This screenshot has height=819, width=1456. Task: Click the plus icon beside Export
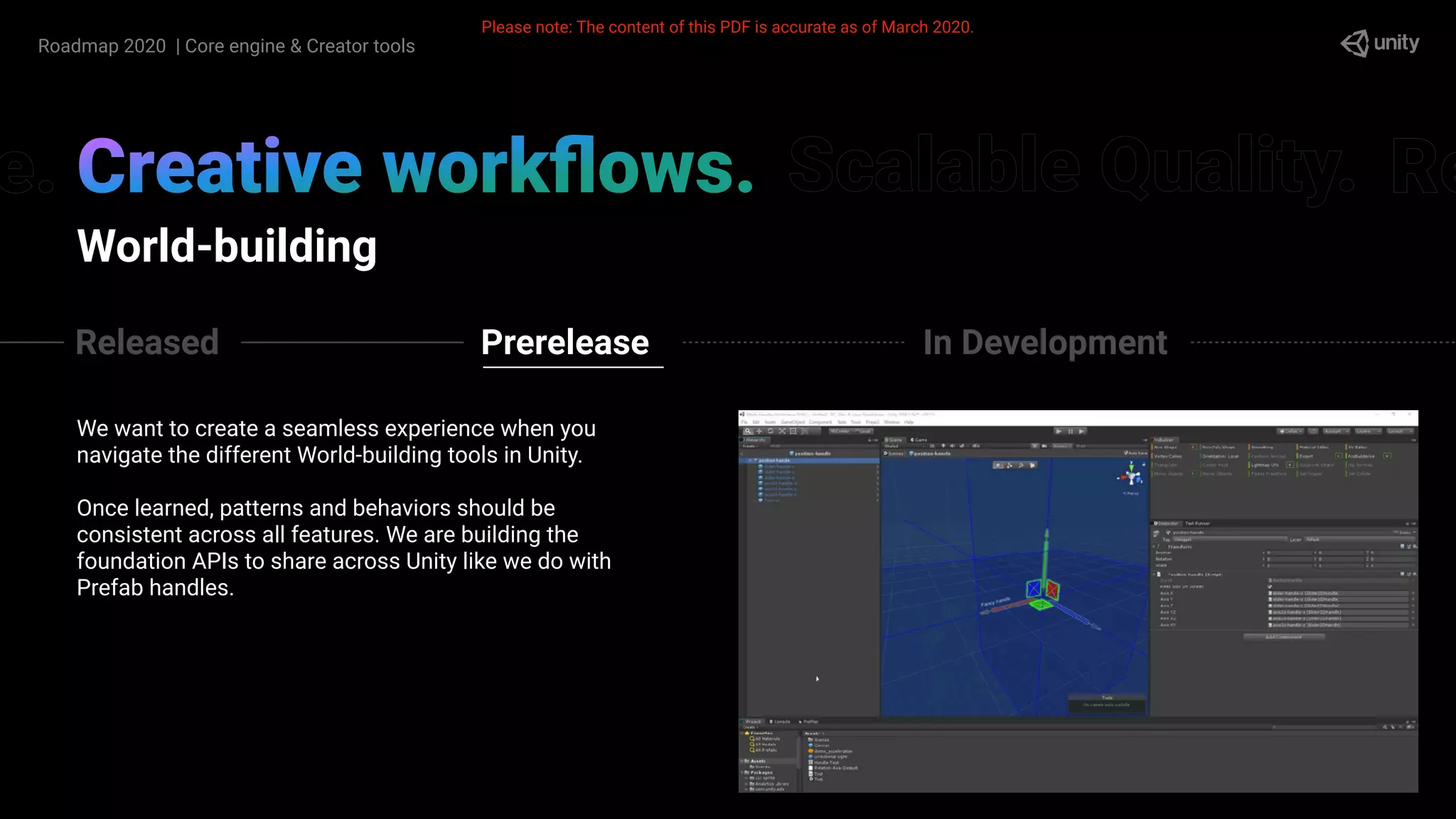[1339, 456]
